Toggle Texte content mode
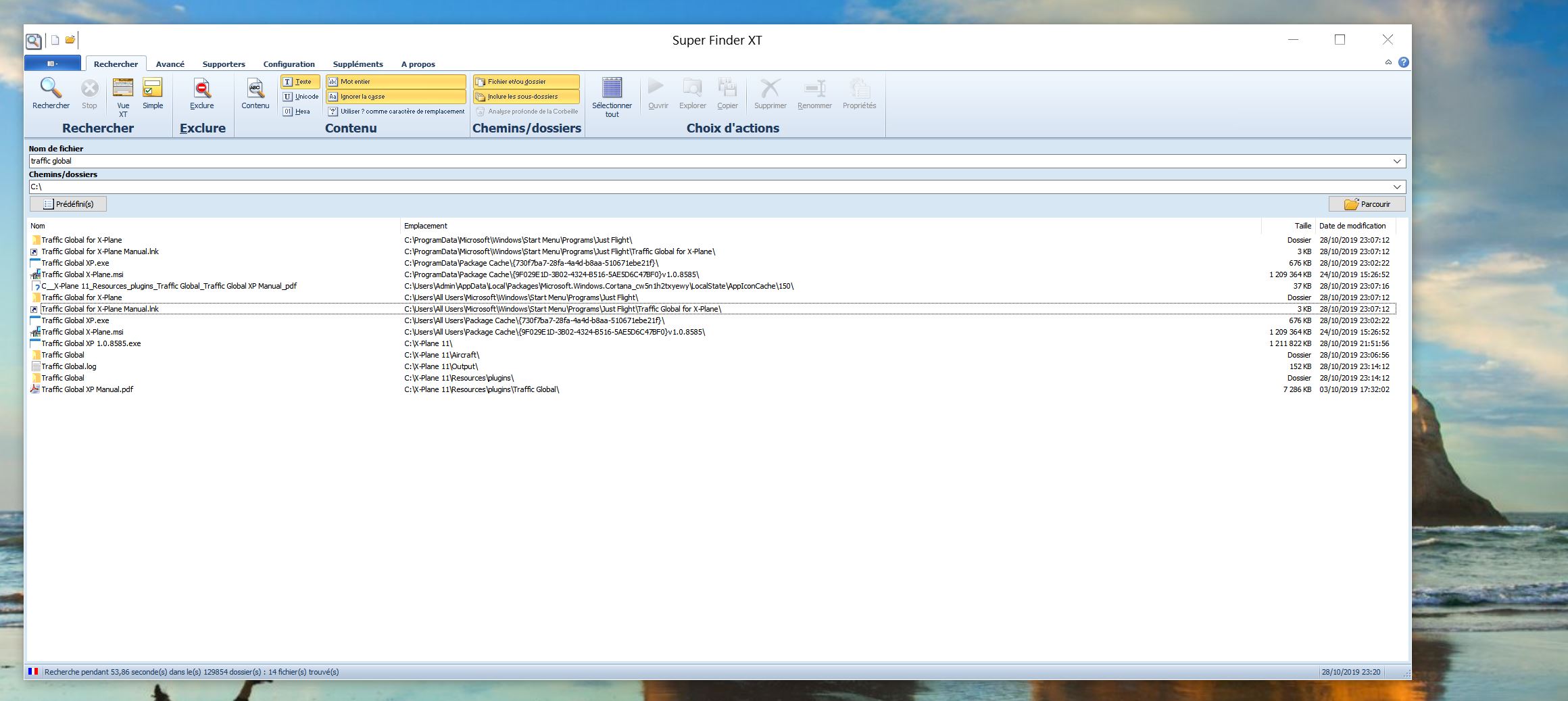The image size is (1568, 701). click(x=299, y=82)
